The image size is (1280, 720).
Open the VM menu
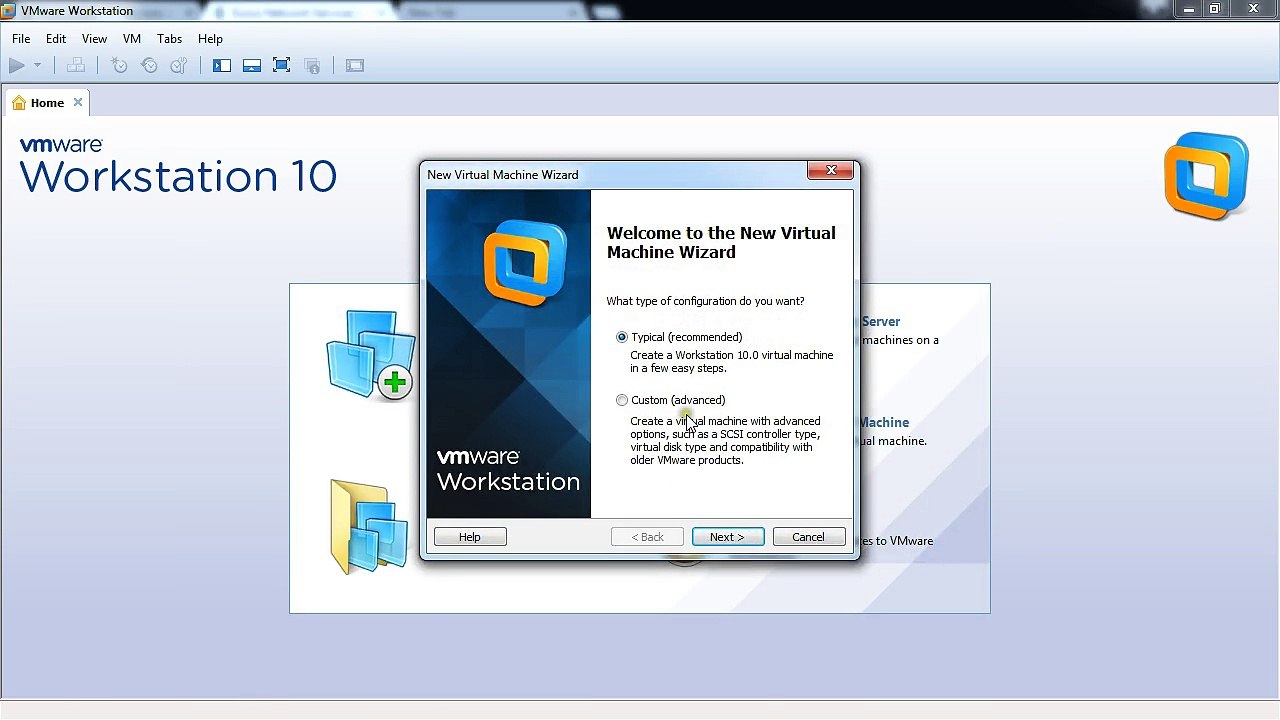point(132,39)
